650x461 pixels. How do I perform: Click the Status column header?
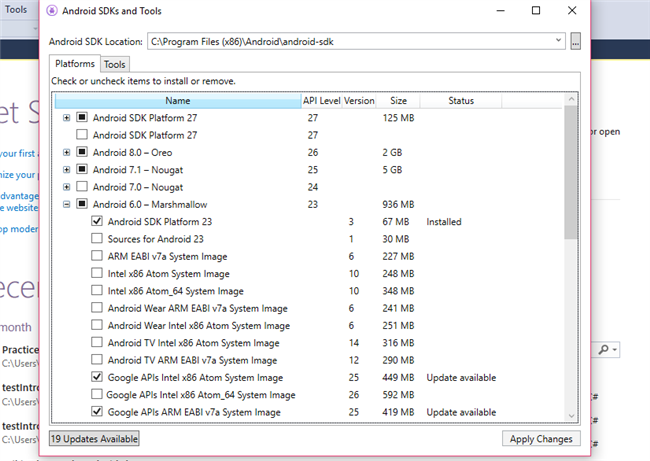point(461,101)
